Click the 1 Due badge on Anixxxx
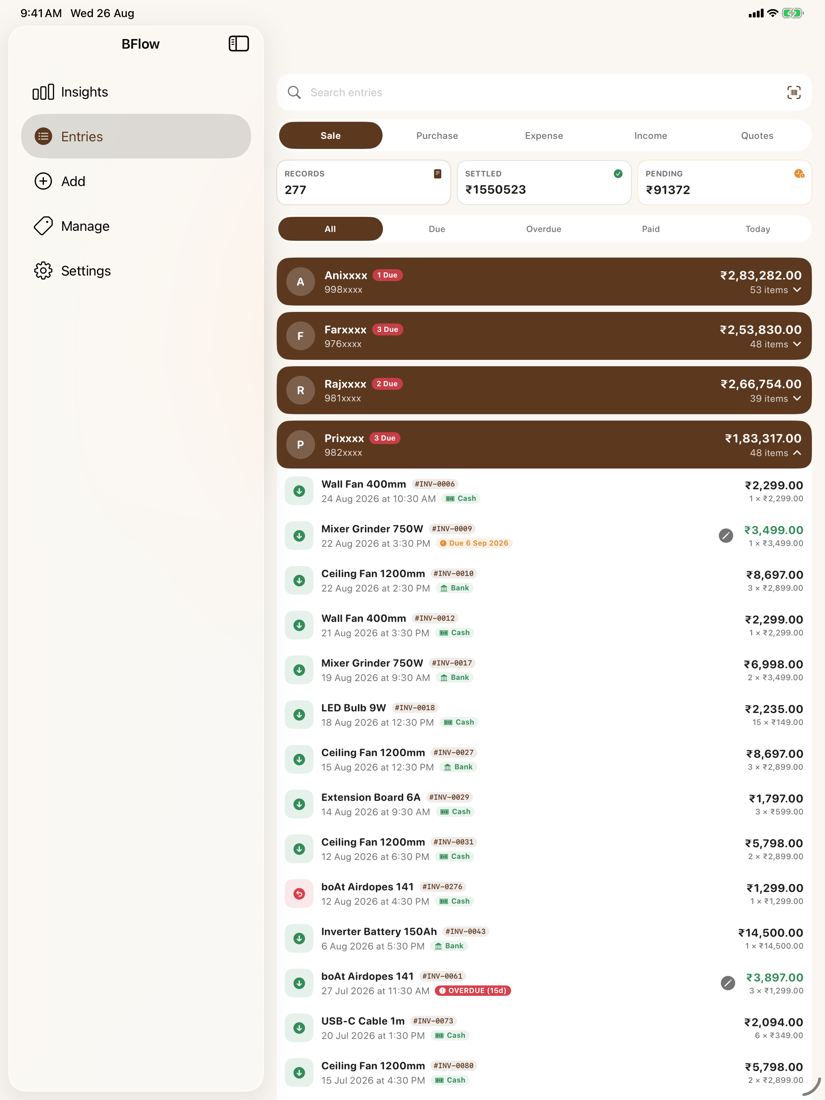Viewport: 825px width, 1100px height. pos(387,275)
